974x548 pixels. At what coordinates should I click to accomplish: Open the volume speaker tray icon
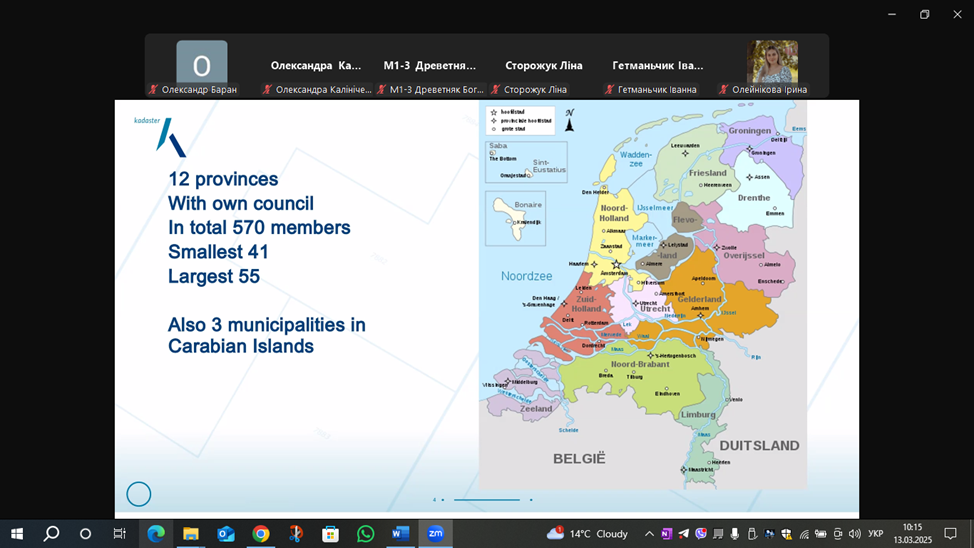coord(855,534)
